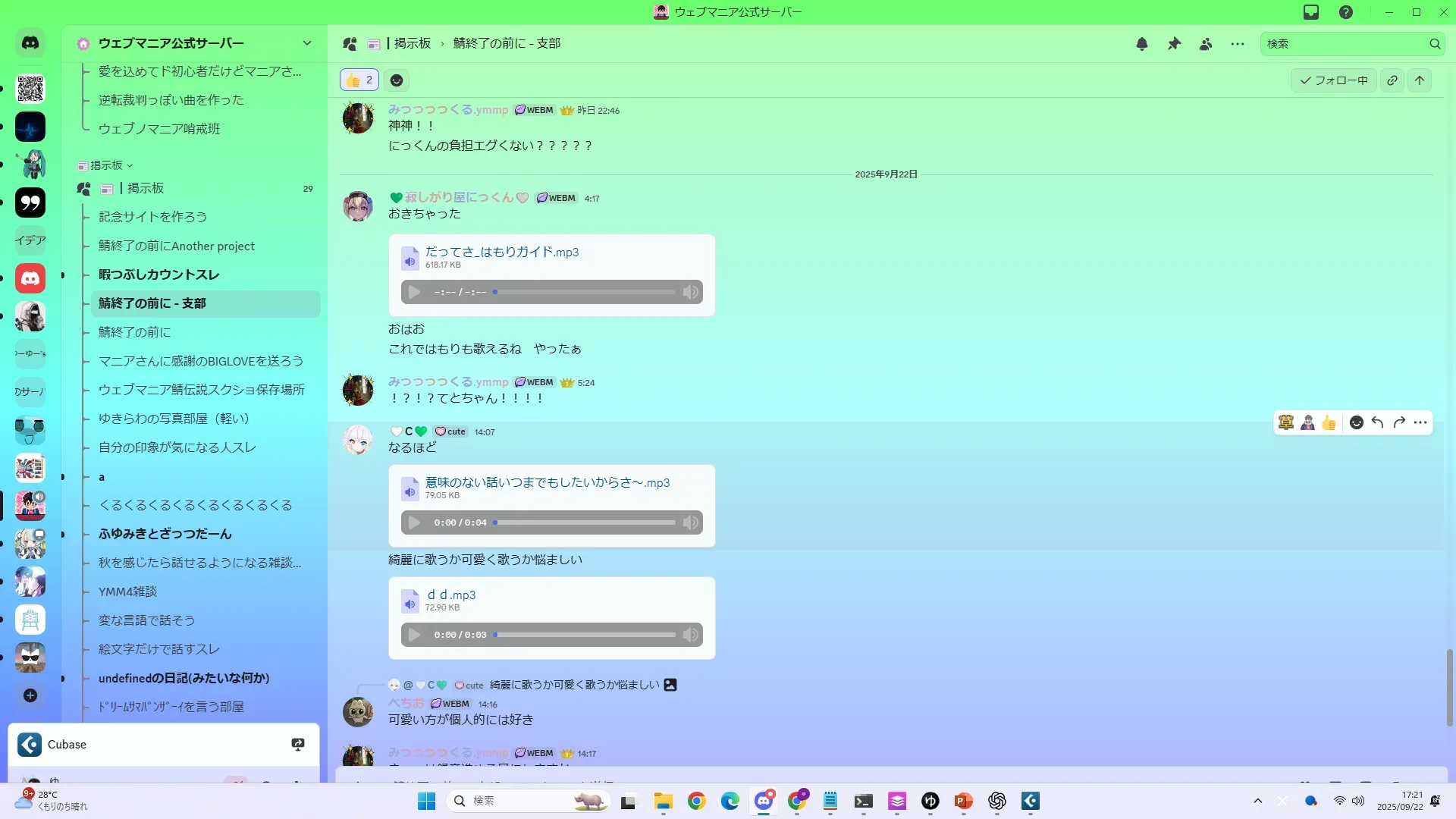The width and height of the screenshot is (1456, 819).
Task: Play the 意味のない話いつまでもしたいからさ~.mp3 audio
Action: pos(414,522)
